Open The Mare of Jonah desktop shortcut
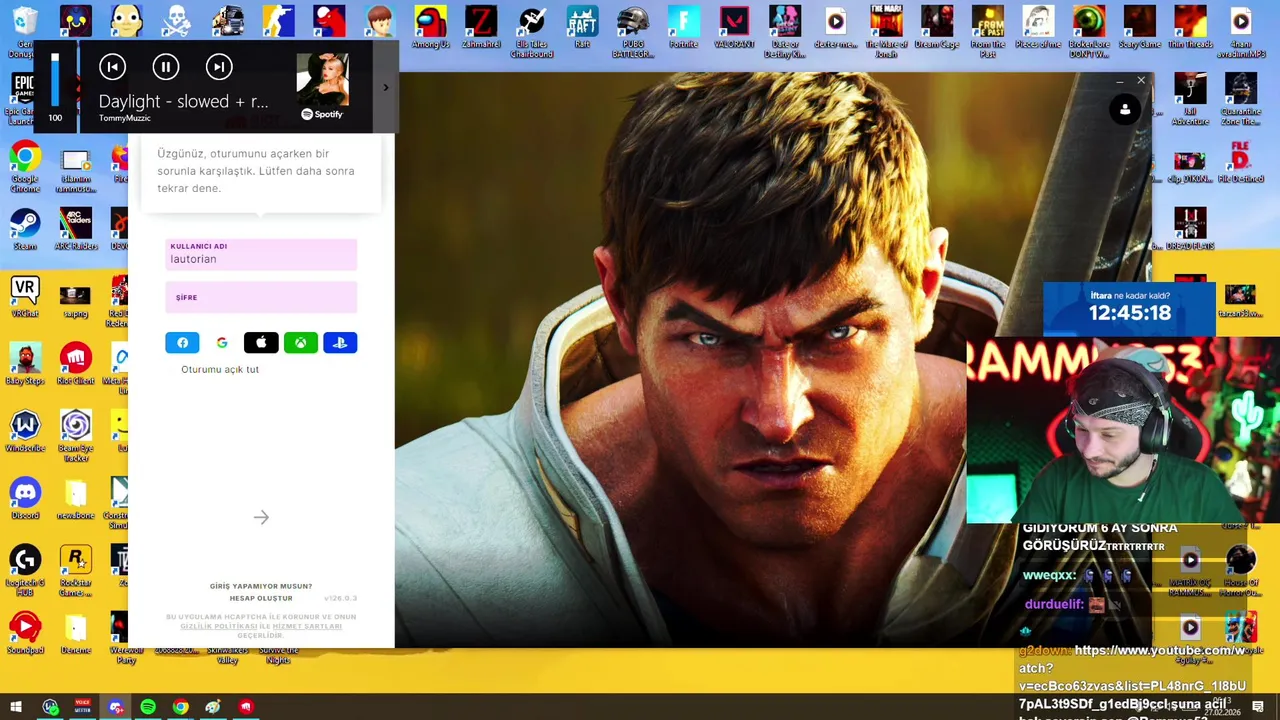This screenshot has height=720, width=1280. (886, 31)
